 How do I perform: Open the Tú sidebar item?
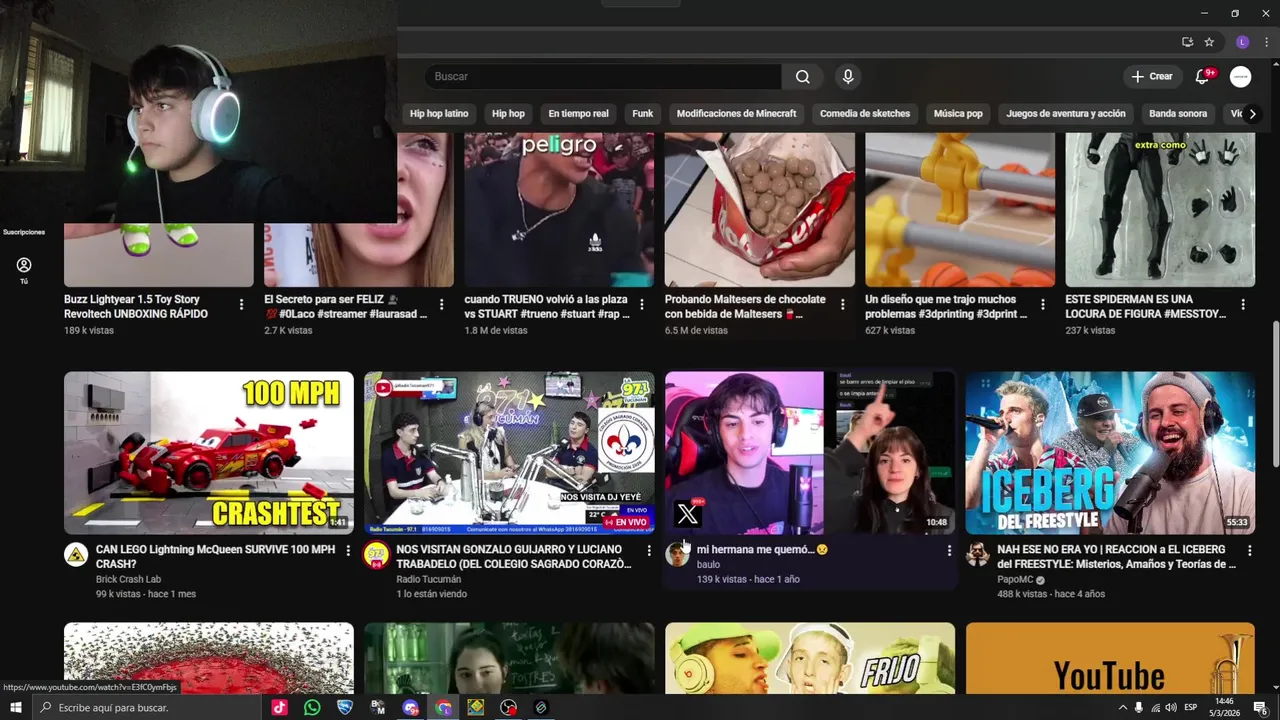24,270
